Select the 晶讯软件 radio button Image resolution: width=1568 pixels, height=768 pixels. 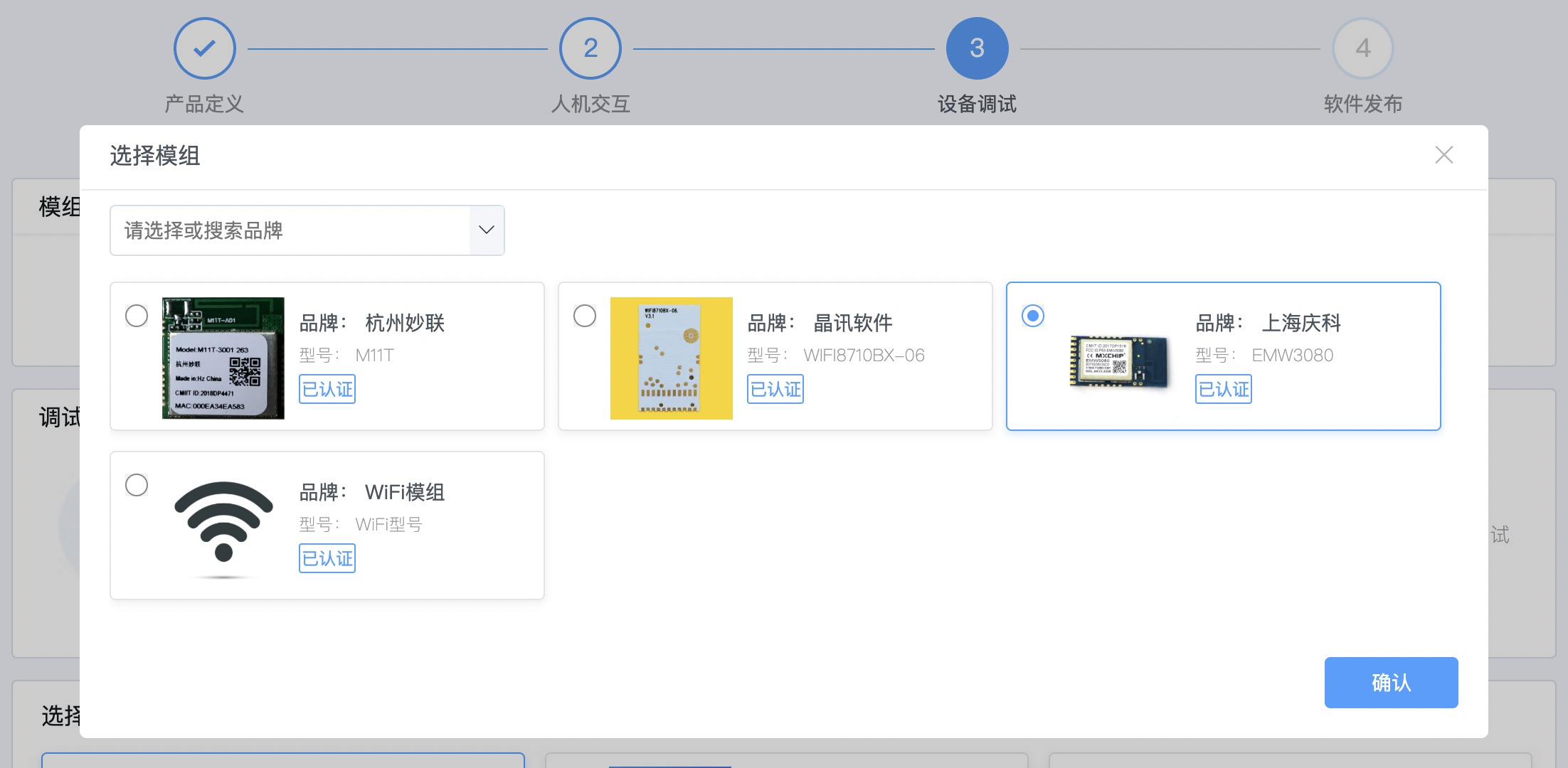click(x=585, y=316)
